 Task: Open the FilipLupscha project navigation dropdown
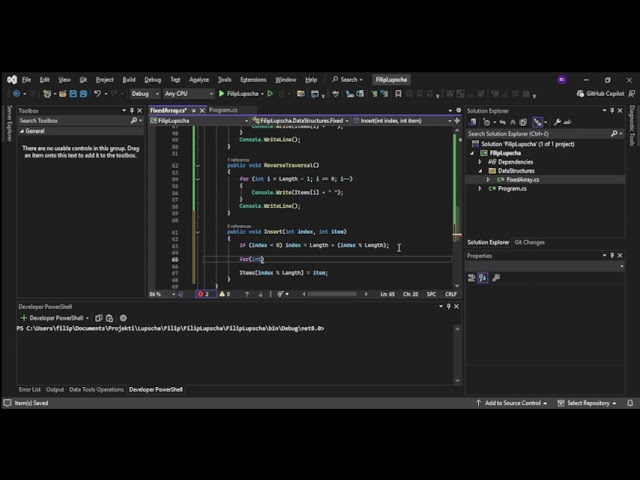[x=199, y=121]
